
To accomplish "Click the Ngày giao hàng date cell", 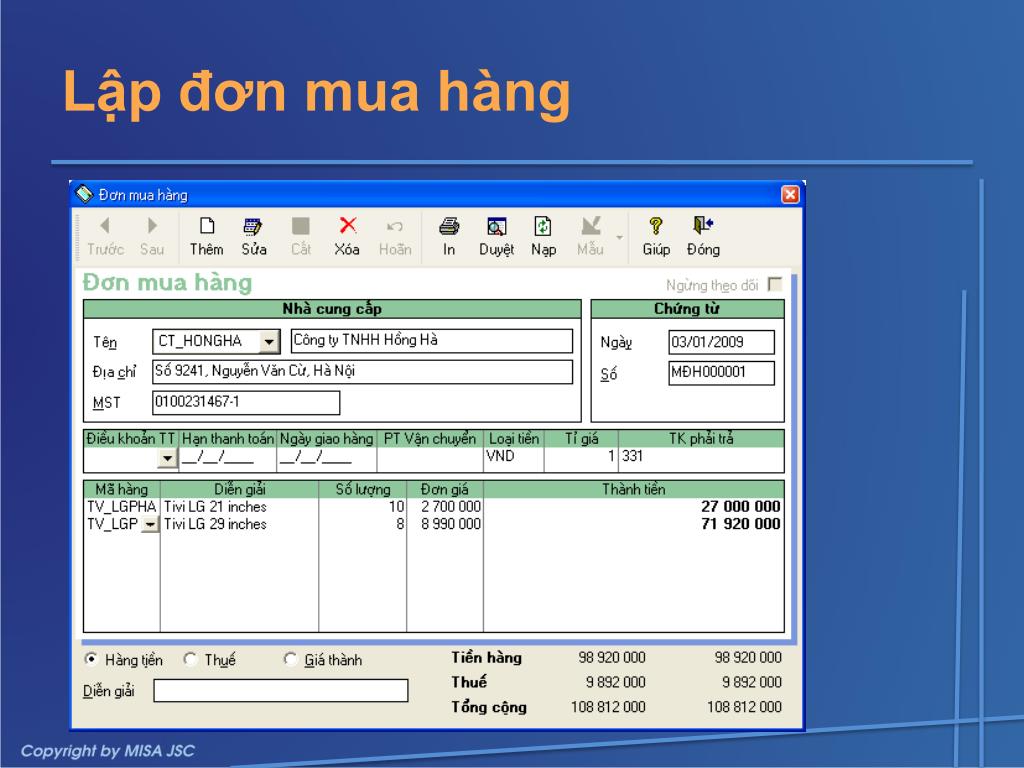I will [327, 458].
